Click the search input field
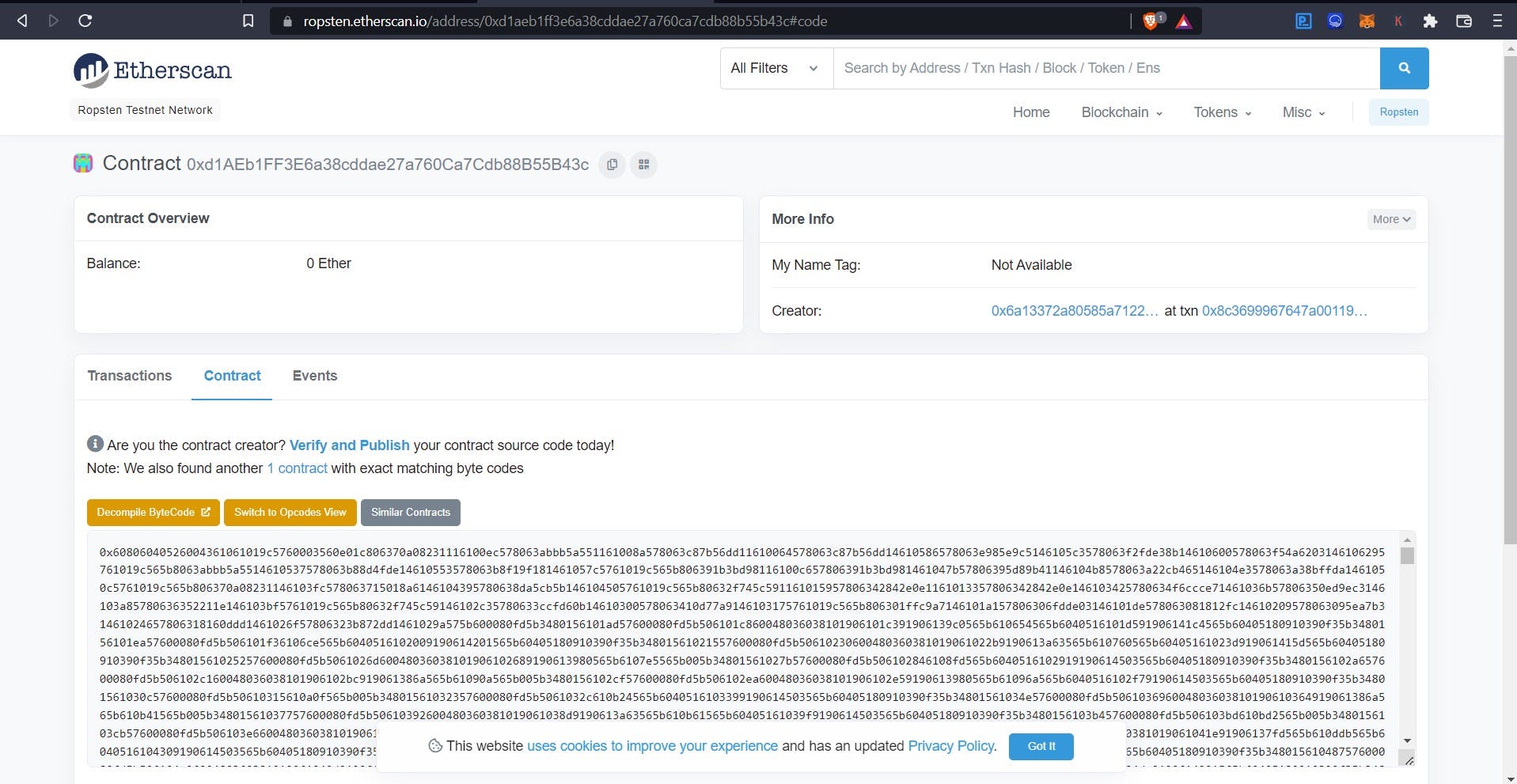Viewport: 1517px width, 784px height. (1029, 68)
